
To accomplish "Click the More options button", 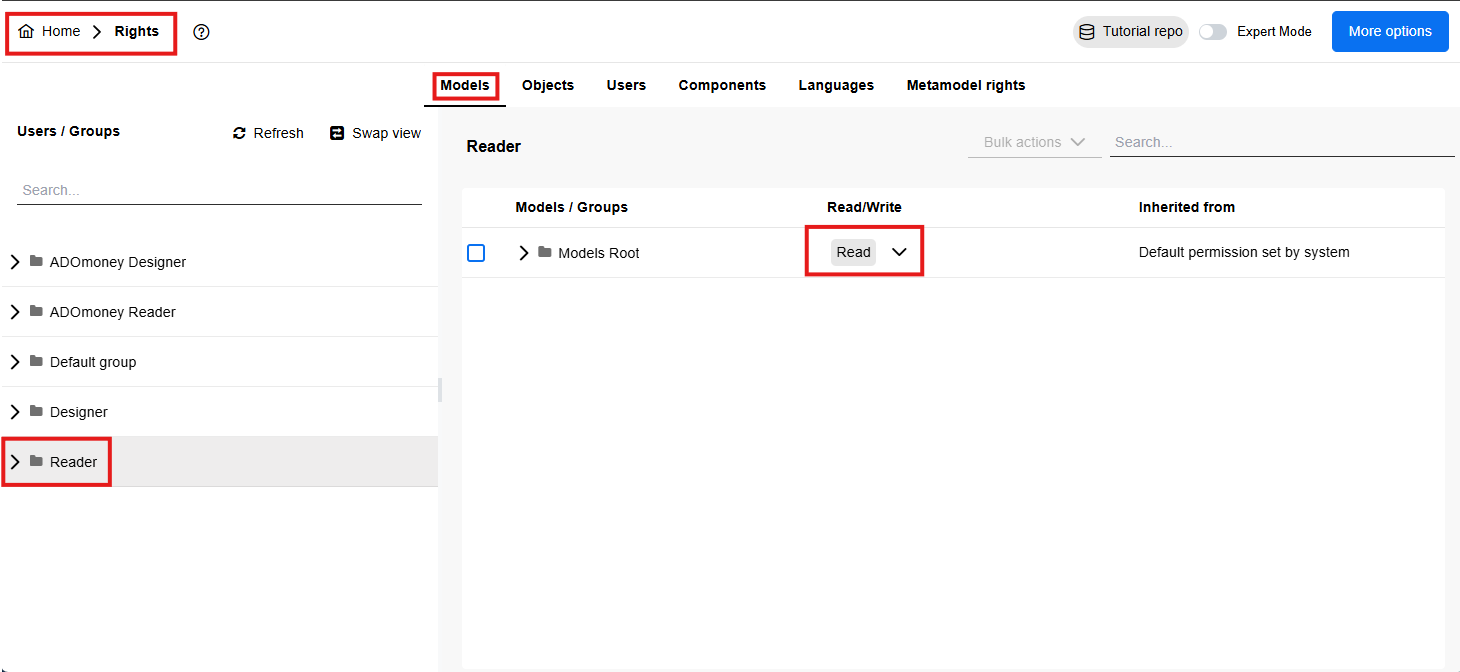I will pyautogui.click(x=1389, y=32).
